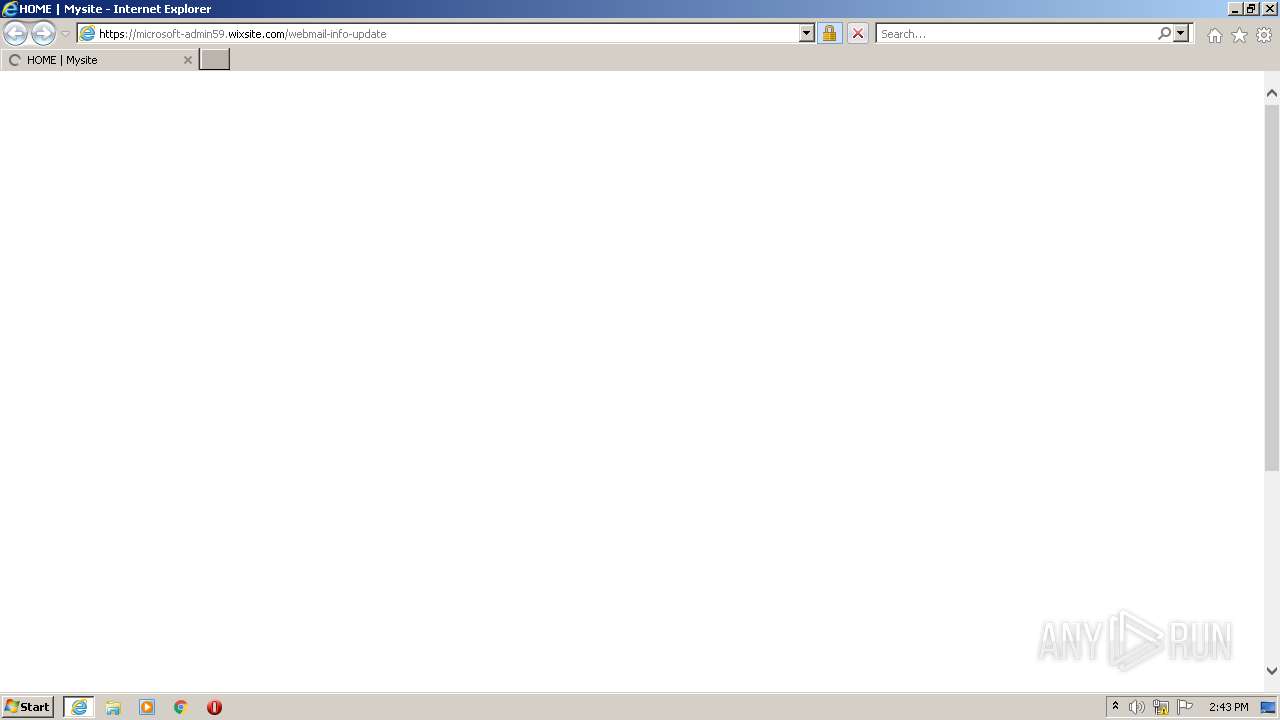Screen dimensions: 1280x720
Task: Click the vertical scrollbar thumb
Action: pyautogui.click(x=1272, y=286)
